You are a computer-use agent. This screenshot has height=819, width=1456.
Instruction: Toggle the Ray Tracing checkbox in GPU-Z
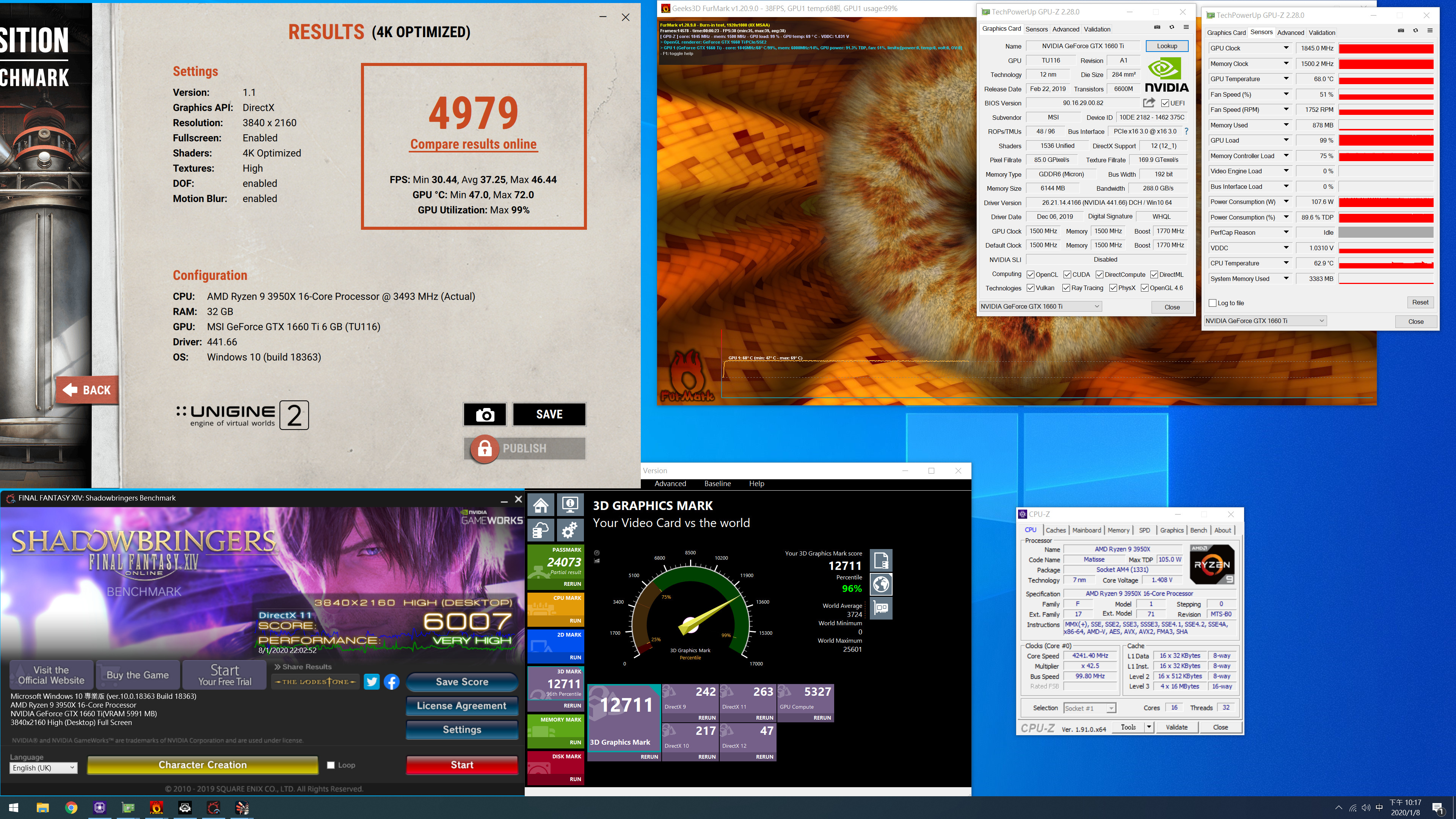pyautogui.click(x=1066, y=288)
